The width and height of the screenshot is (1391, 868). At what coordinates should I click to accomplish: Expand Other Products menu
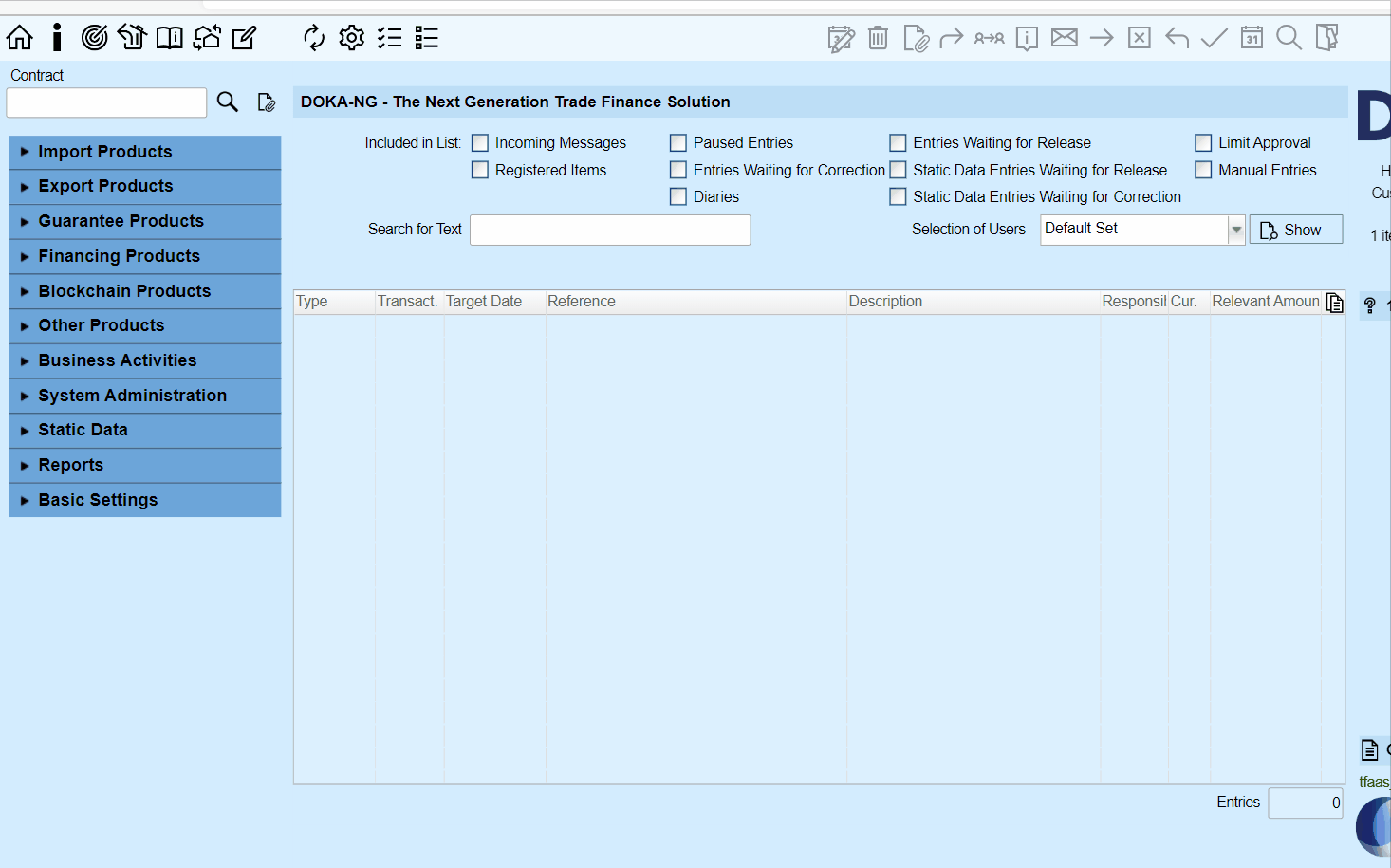click(x=145, y=325)
